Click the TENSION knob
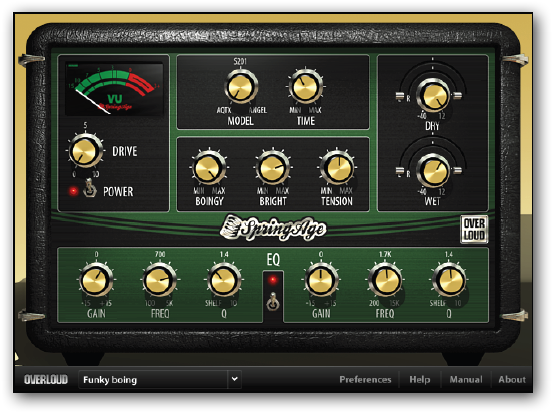Viewport: 553px width, 413px height. click(x=337, y=168)
